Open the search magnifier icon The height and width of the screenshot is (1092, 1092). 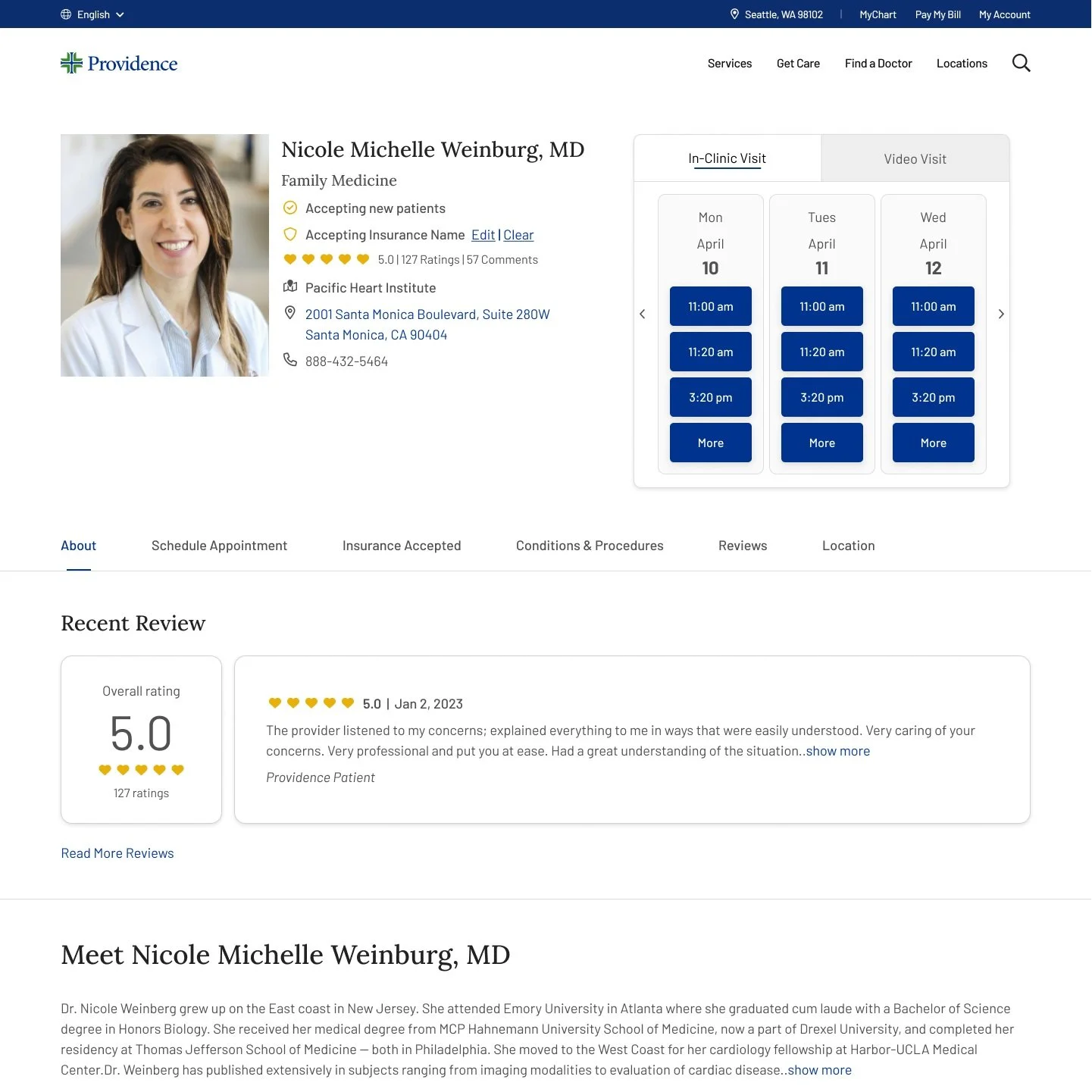(x=1021, y=63)
